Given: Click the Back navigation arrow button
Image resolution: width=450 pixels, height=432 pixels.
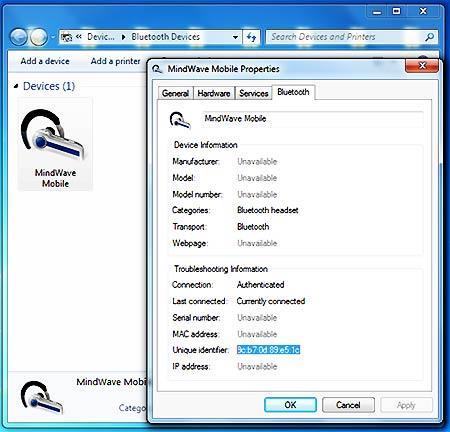Looking at the screenshot, I should click(x=19, y=37).
